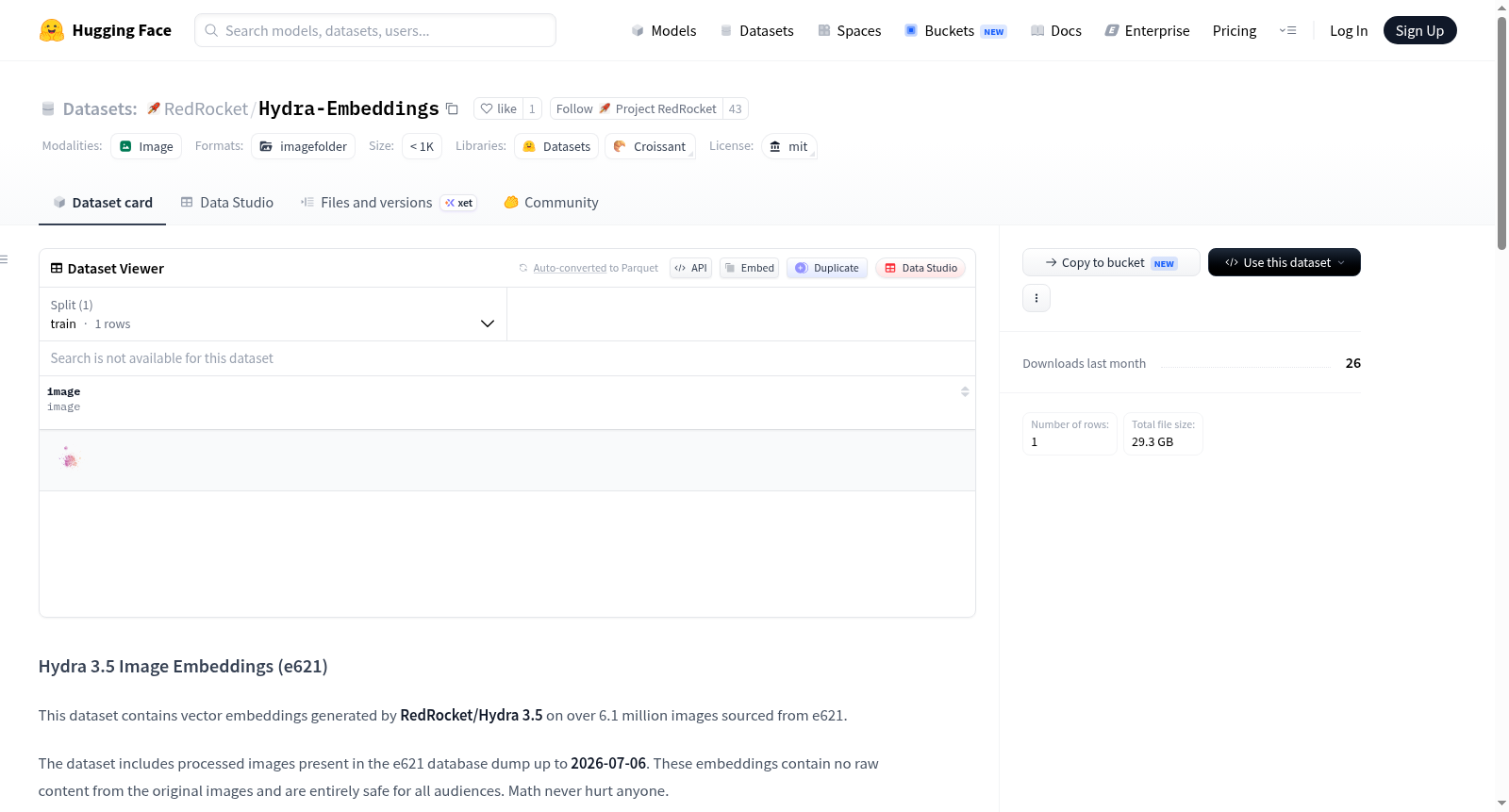
Task: Open the Docs page
Action: (1056, 30)
